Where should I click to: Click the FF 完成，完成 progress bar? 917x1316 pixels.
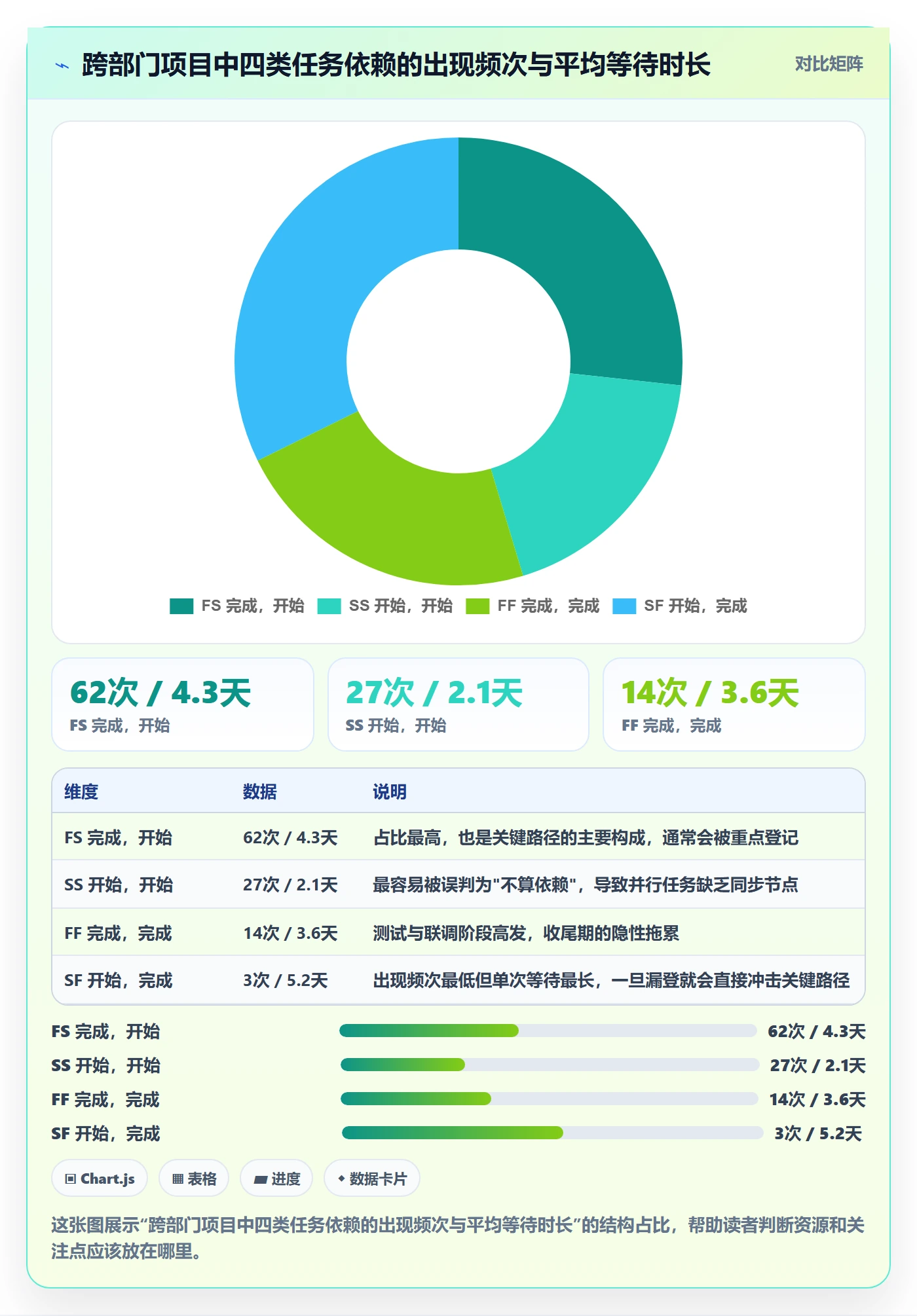click(550, 1099)
